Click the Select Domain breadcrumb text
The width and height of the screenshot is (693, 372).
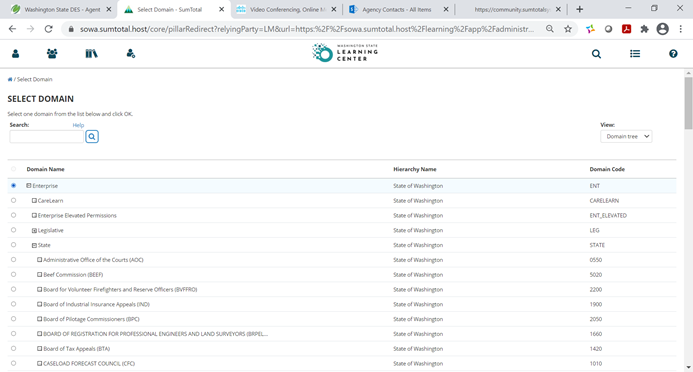(x=34, y=80)
